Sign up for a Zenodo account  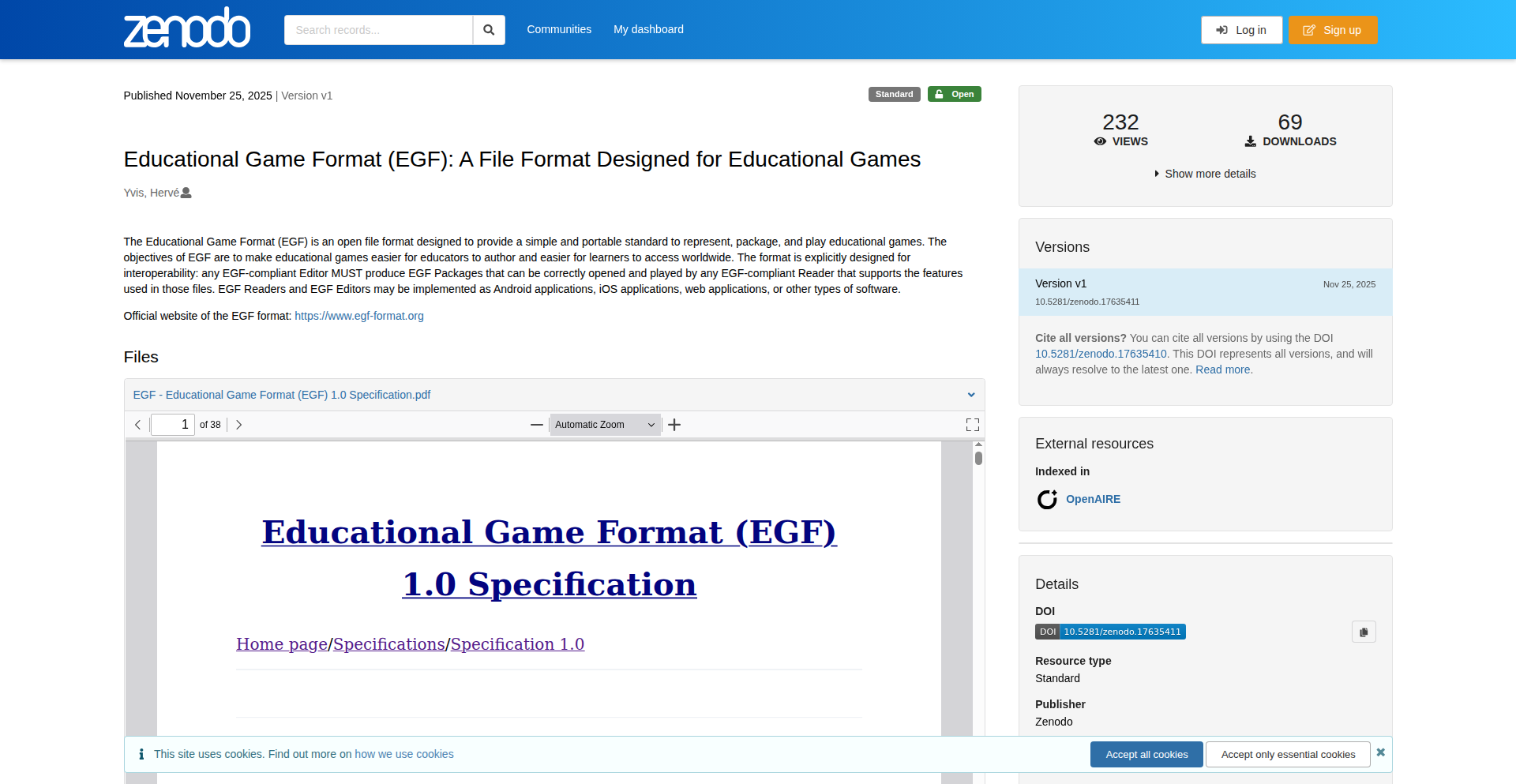point(1332,29)
